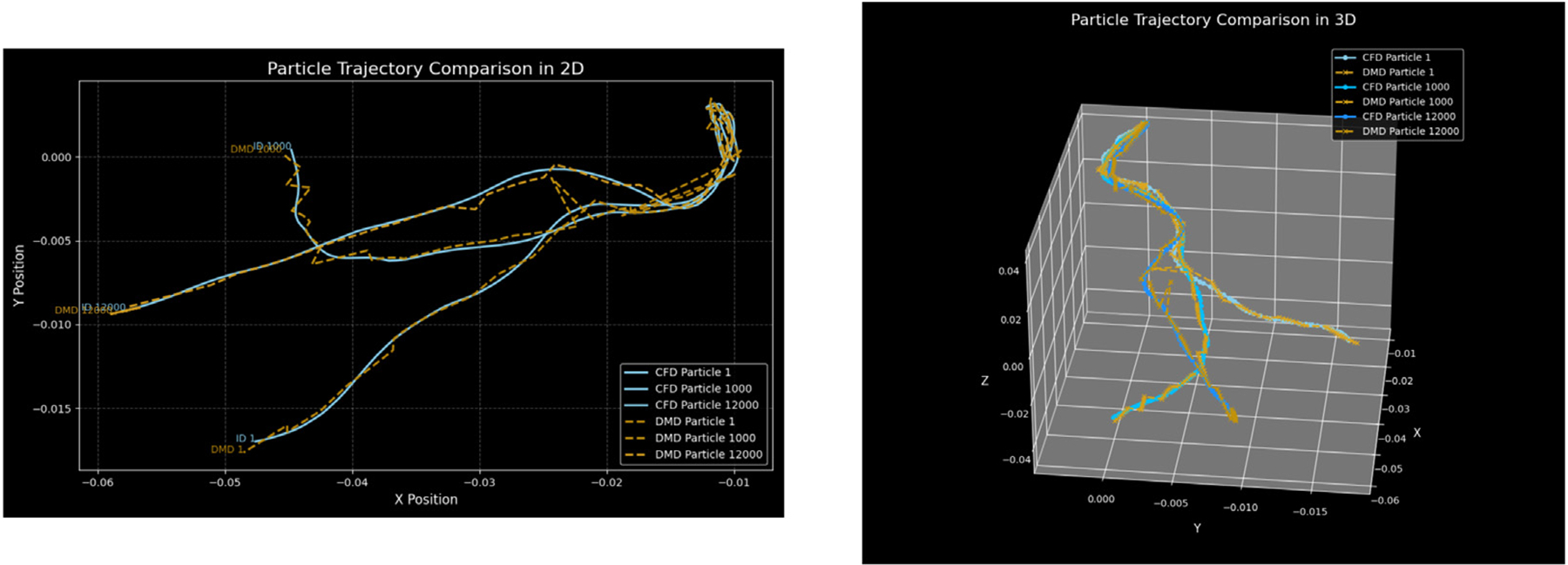Click the −0.015 tick on the 2D y-axis

pos(53,408)
